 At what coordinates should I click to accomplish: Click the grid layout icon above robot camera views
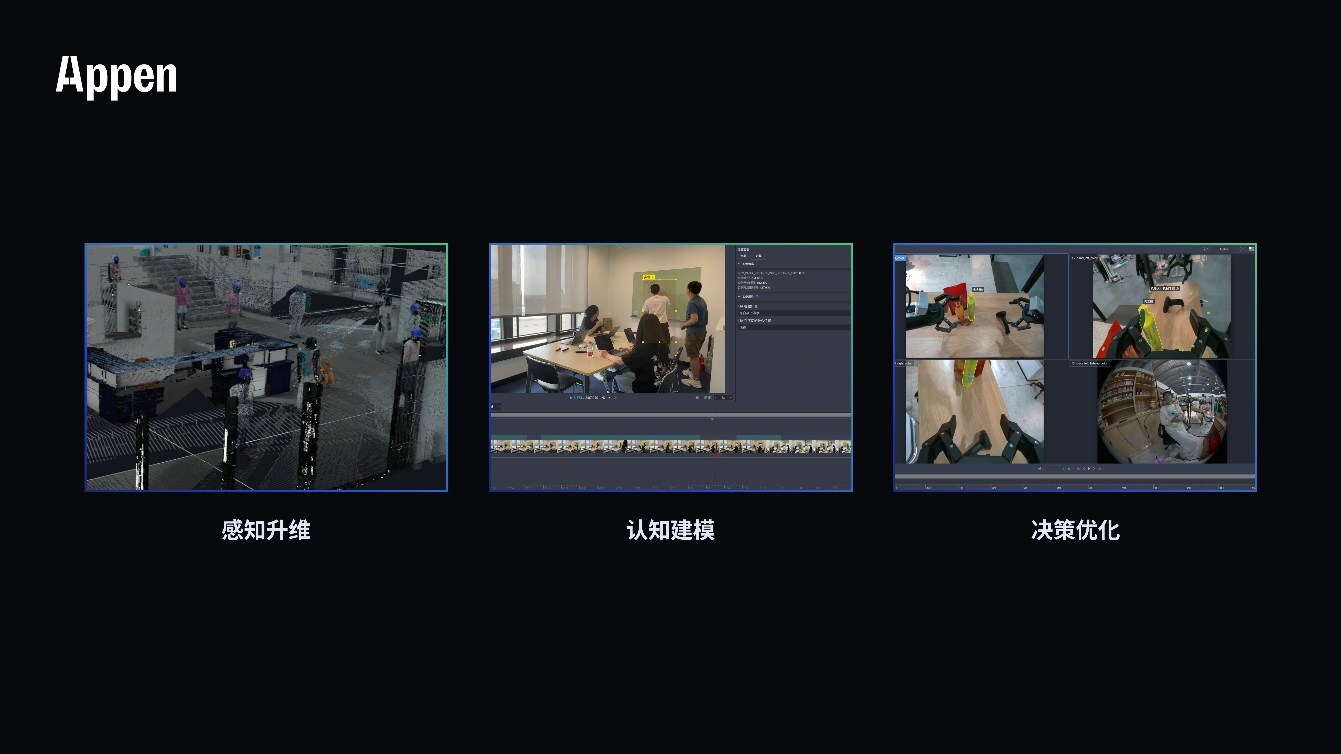[x=1250, y=249]
